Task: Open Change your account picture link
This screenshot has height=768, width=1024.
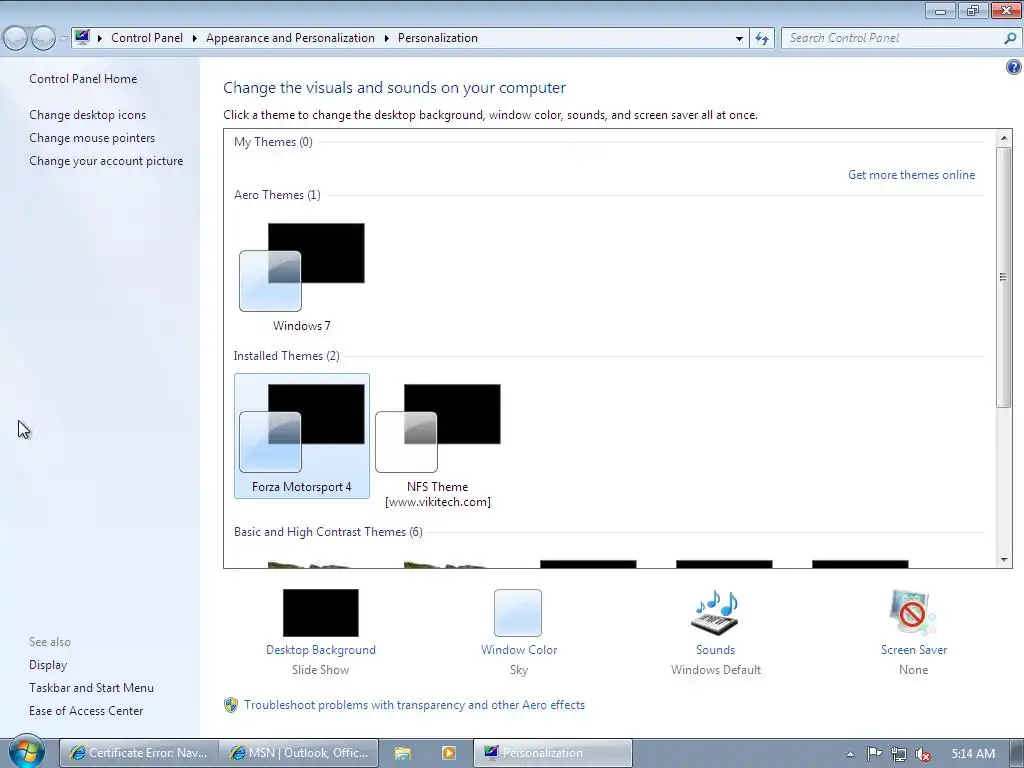Action: (x=106, y=161)
